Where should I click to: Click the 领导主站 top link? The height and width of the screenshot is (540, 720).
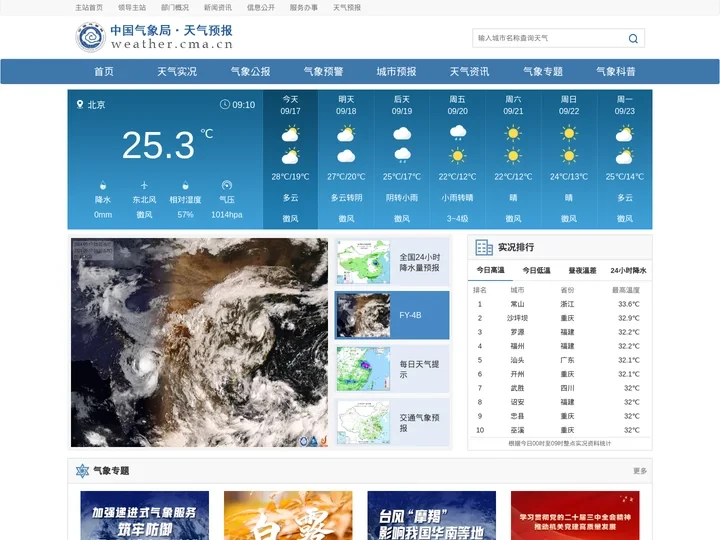[132, 8]
